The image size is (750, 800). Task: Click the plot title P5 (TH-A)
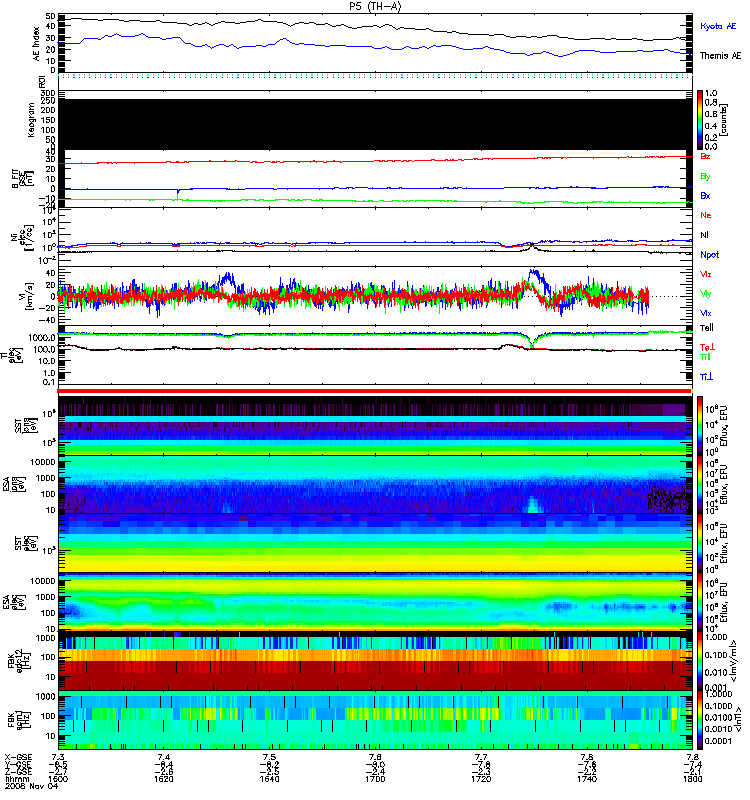(375, 7)
